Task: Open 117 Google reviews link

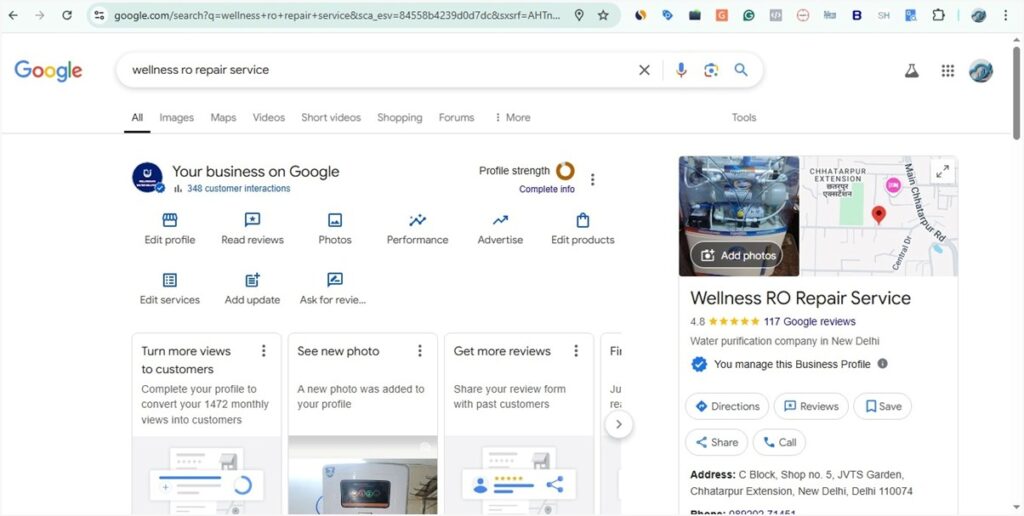Action: tap(809, 321)
